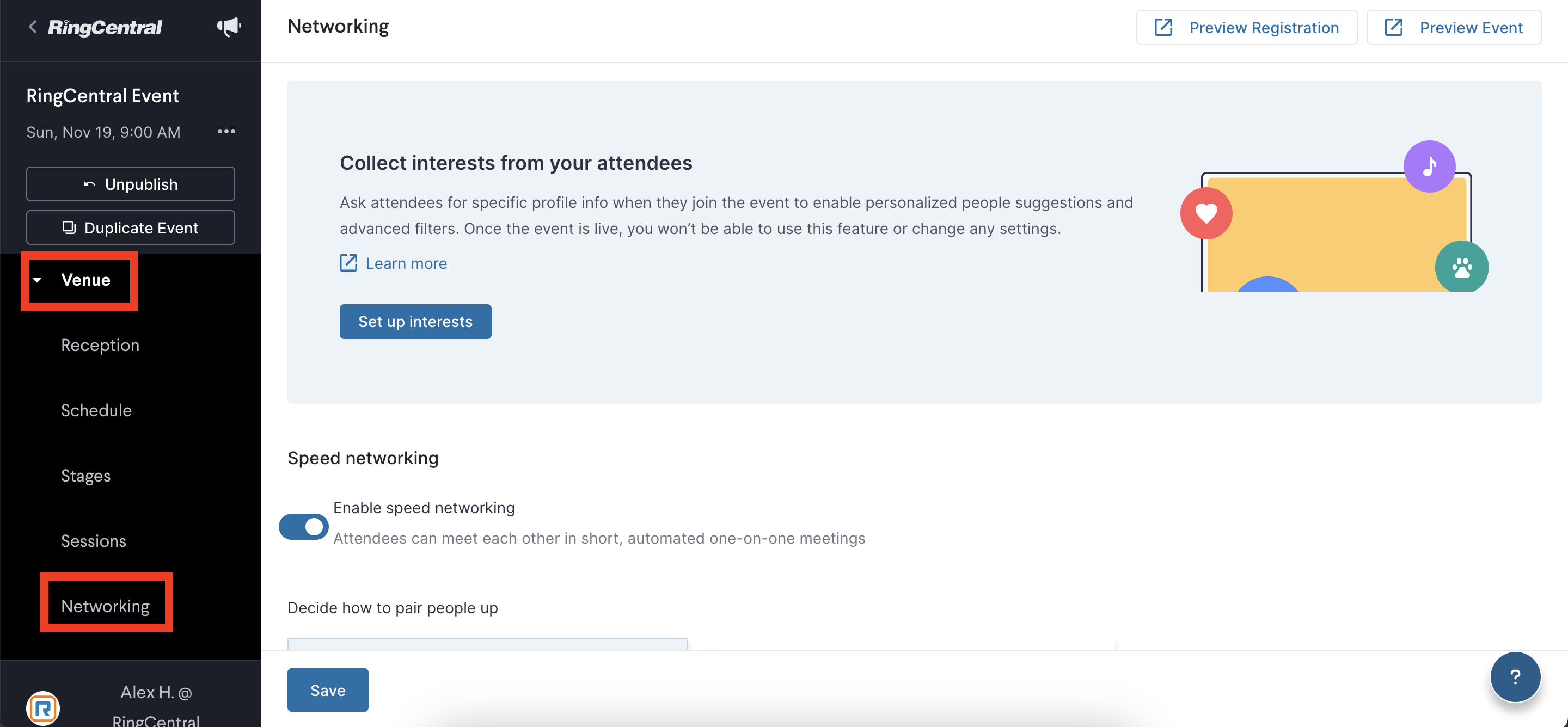
Task: Click Preview Registration button
Action: point(1247,27)
